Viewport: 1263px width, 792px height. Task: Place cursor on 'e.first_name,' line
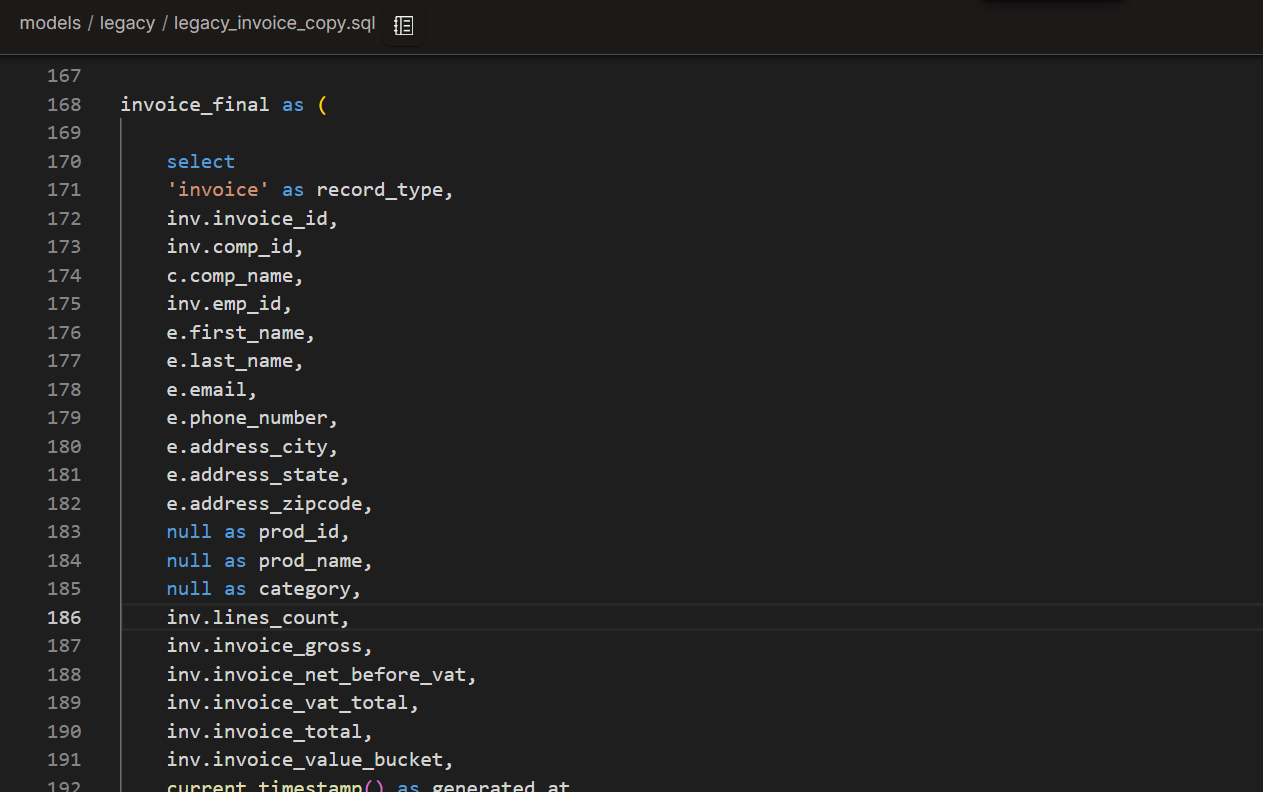[241, 332]
